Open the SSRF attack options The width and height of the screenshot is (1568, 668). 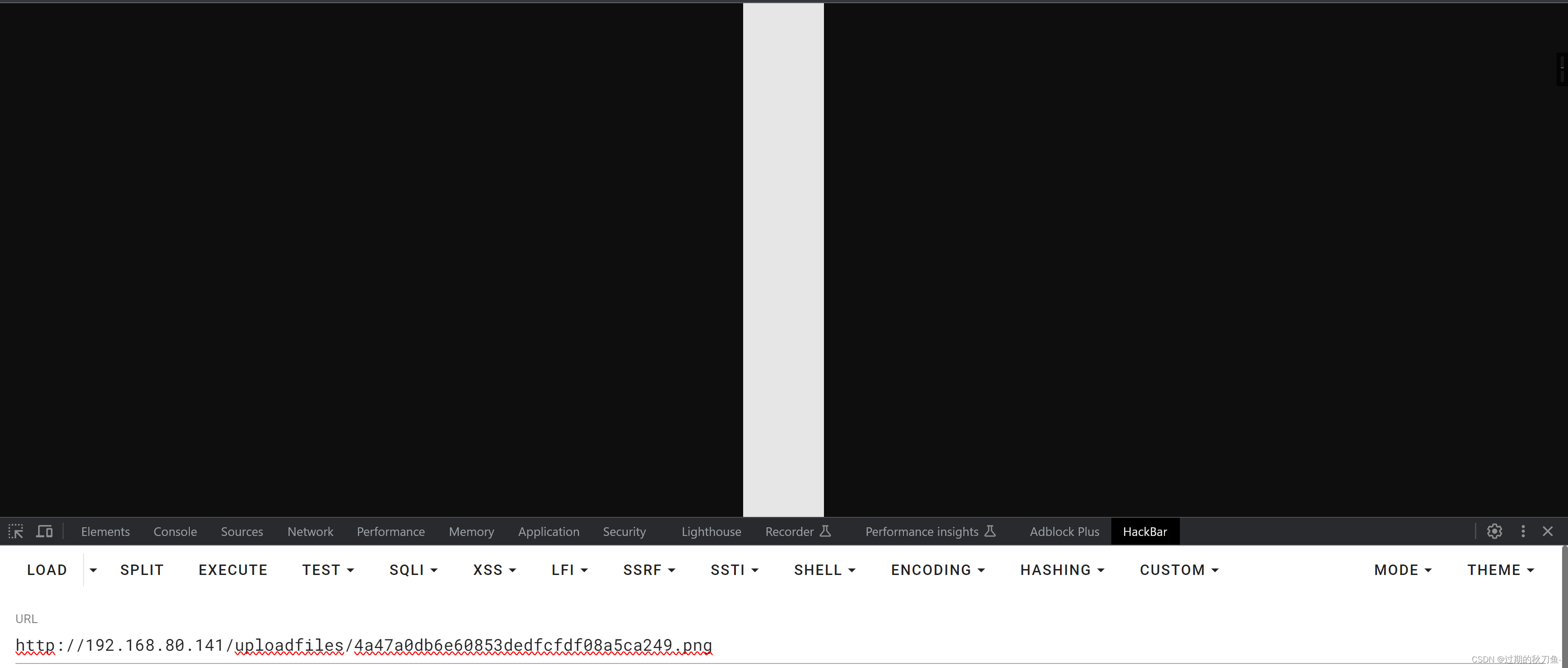pos(648,570)
